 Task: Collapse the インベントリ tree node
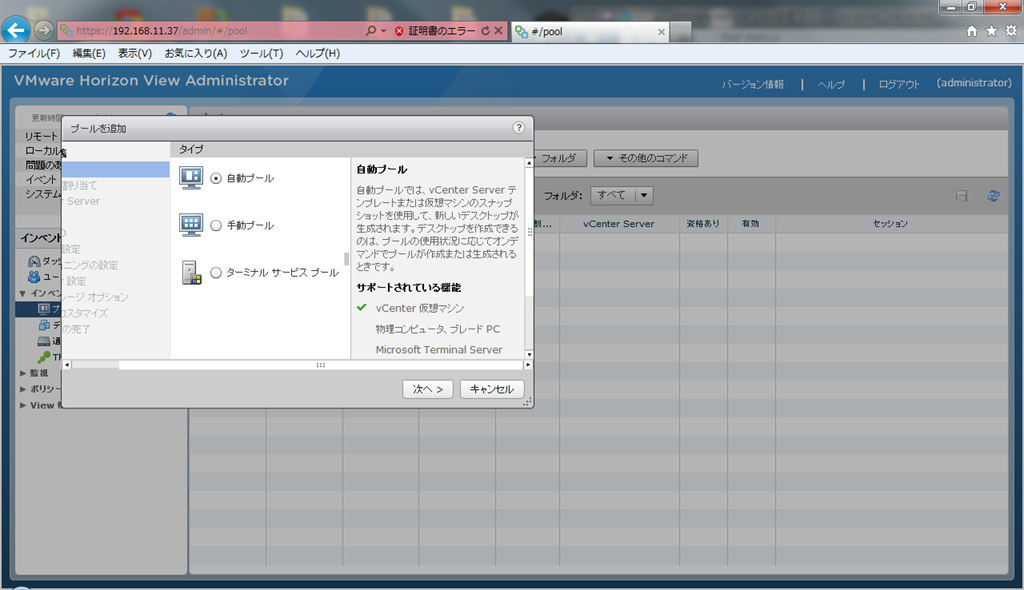[x=23, y=293]
